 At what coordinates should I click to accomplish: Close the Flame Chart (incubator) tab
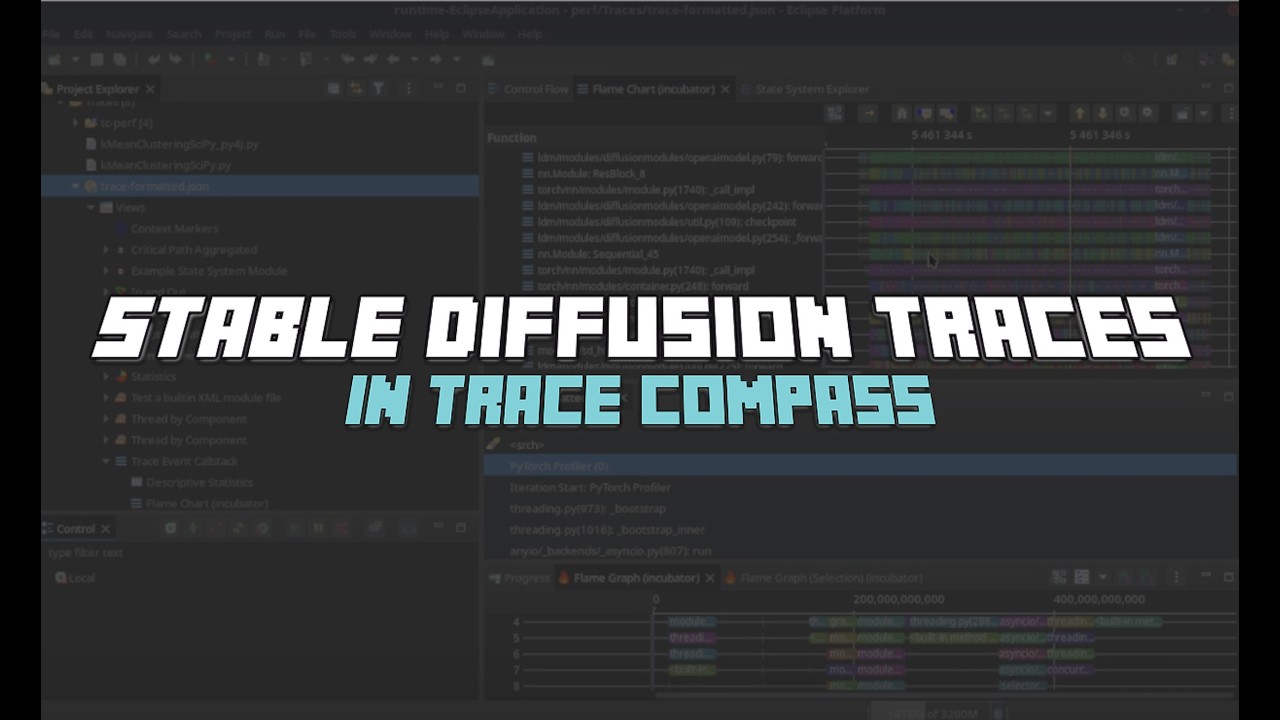(x=726, y=89)
